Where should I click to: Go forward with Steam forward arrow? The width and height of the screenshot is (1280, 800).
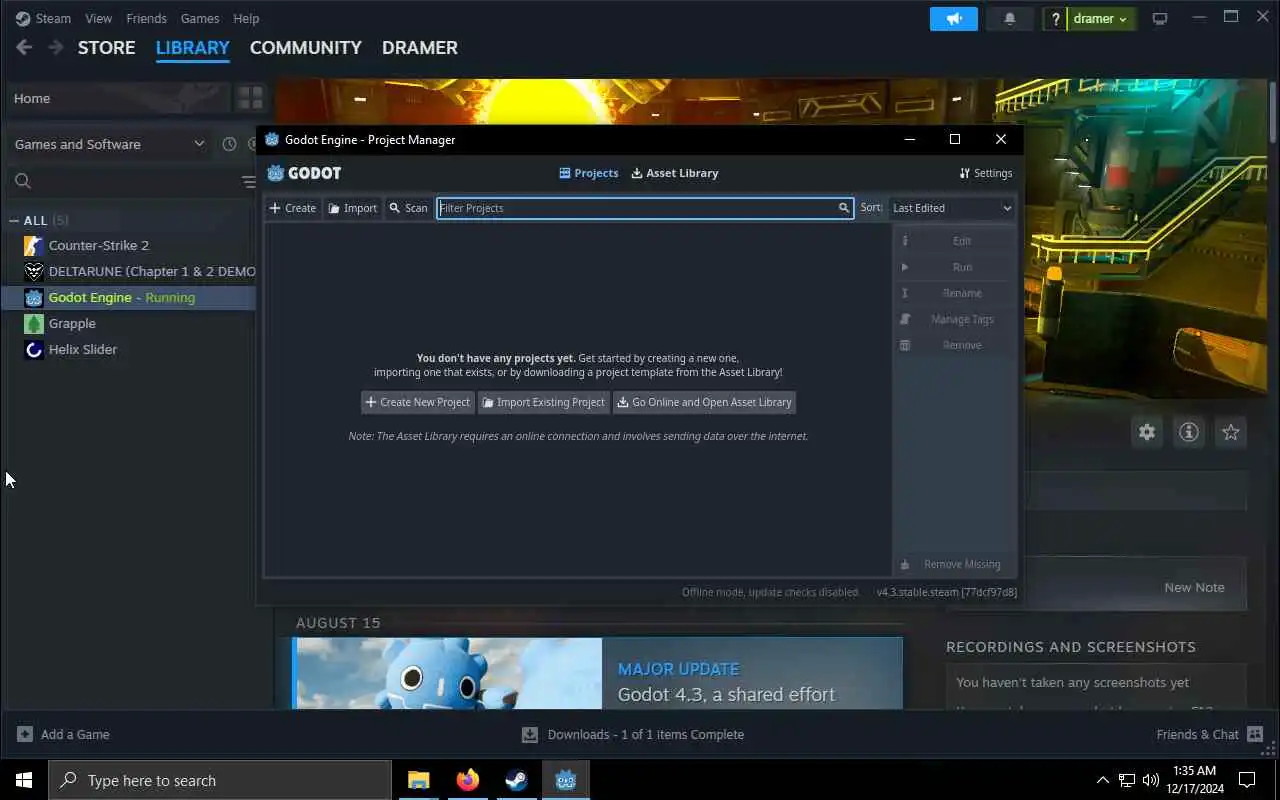(56, 47)
